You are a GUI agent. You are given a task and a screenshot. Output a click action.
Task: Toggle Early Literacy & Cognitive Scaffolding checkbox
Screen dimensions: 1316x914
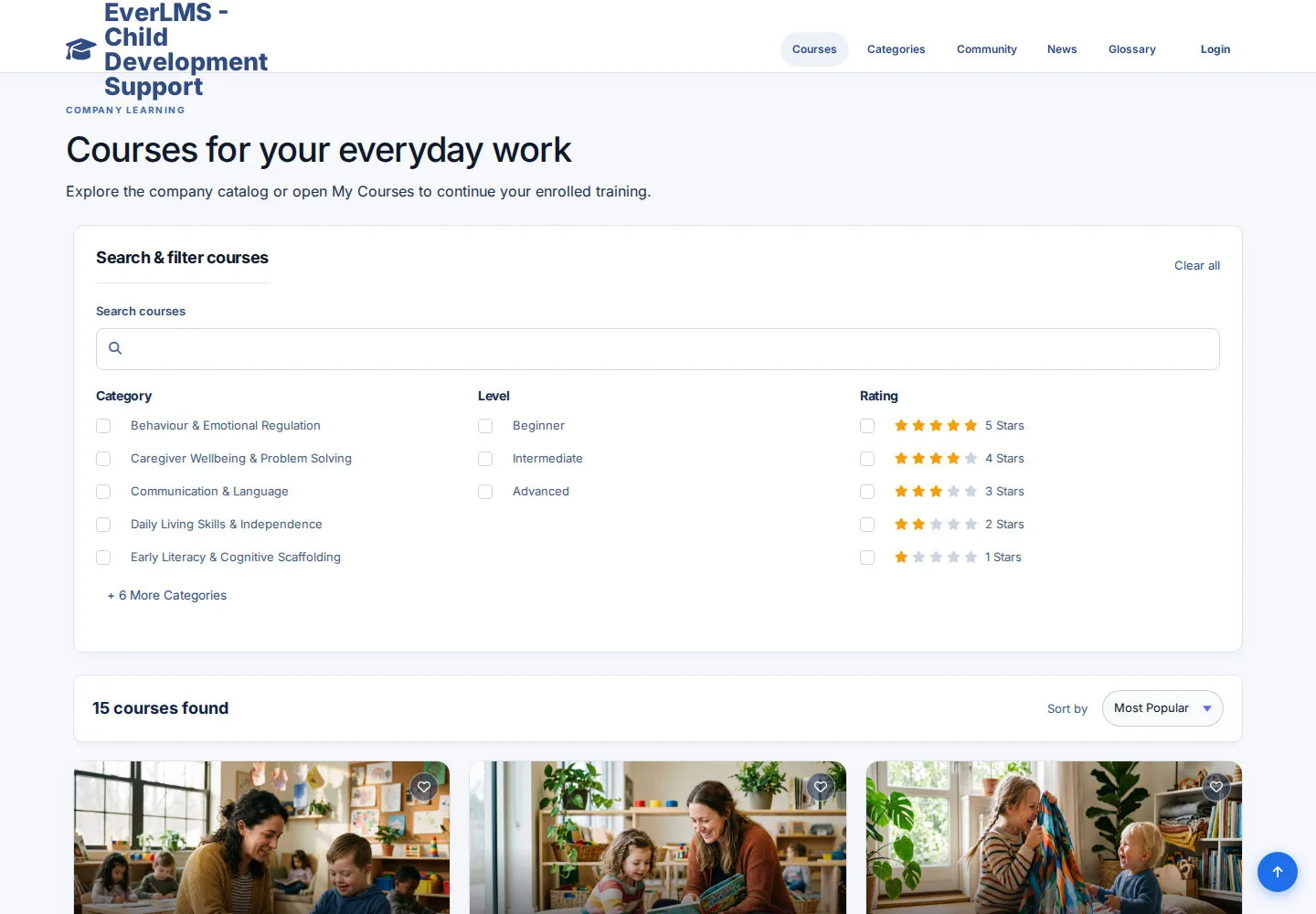(103, 558)
